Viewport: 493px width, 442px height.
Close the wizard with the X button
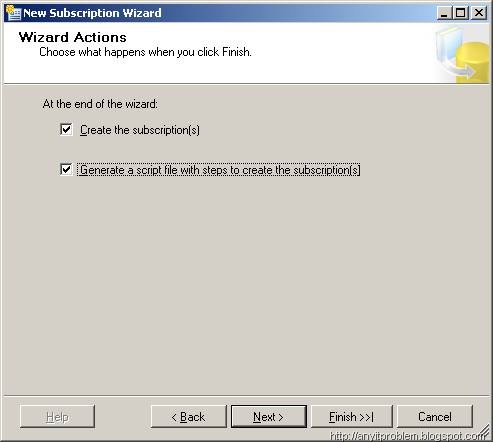point(479,13)
